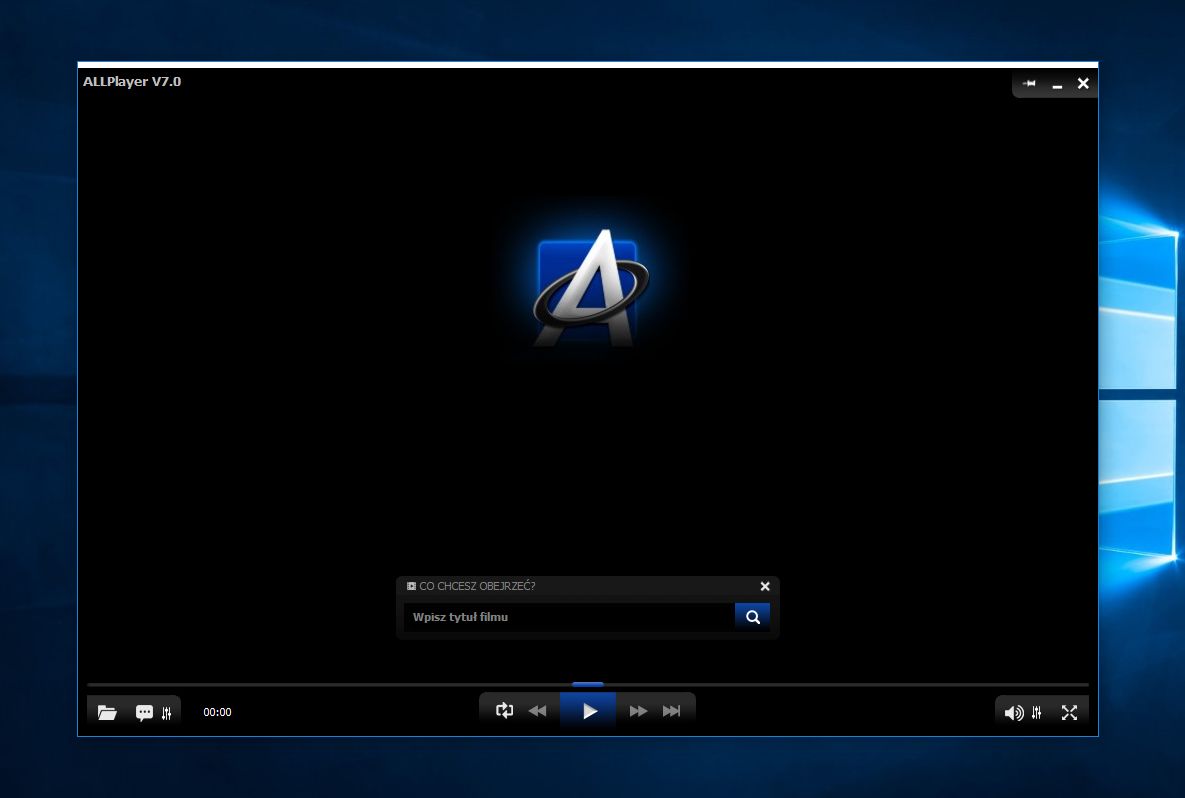Open a file with the folder icon
Viewport: 1185px width, 798px height.
pos(107,713)
